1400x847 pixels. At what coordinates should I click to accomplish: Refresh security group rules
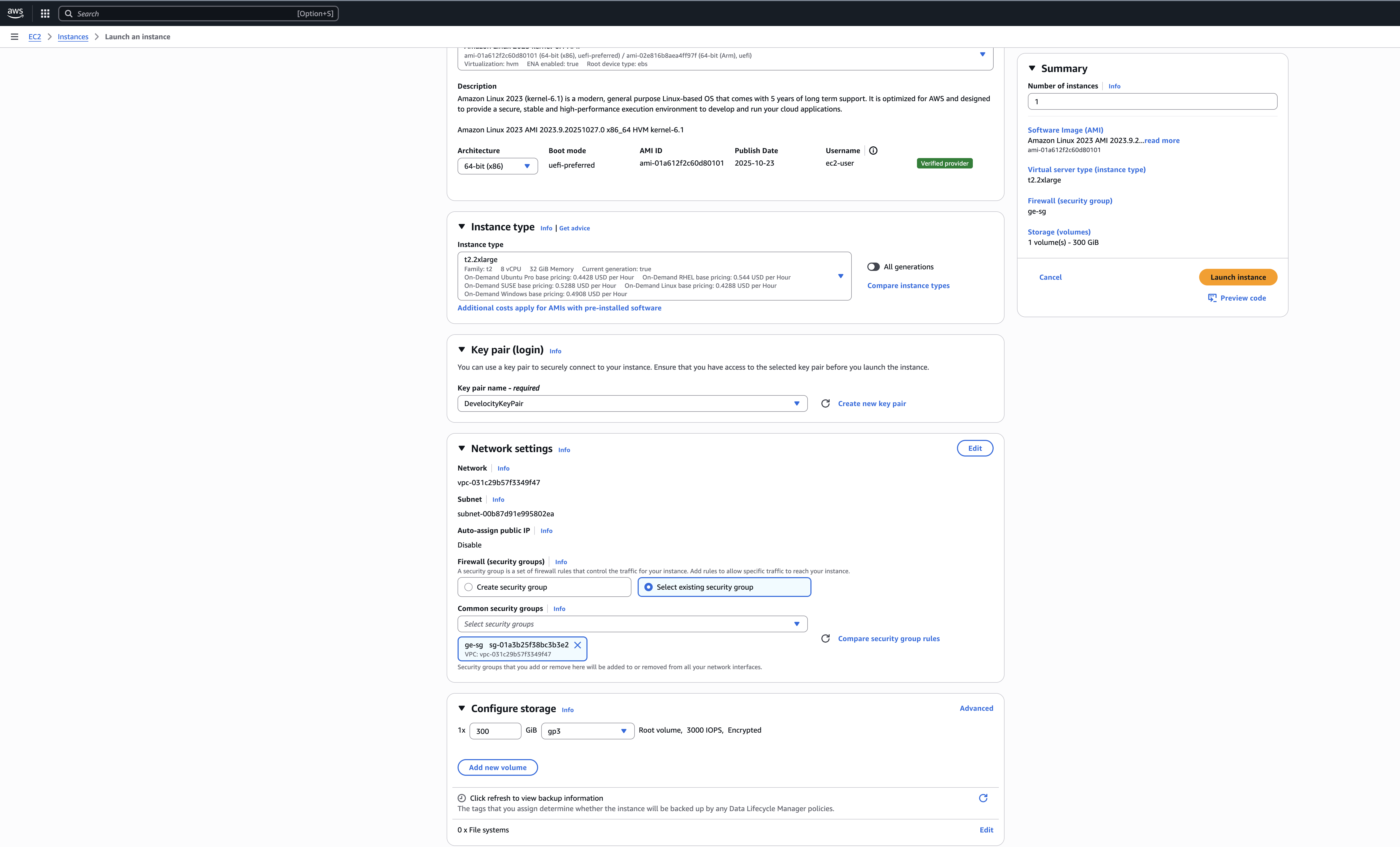pos(826,638)
